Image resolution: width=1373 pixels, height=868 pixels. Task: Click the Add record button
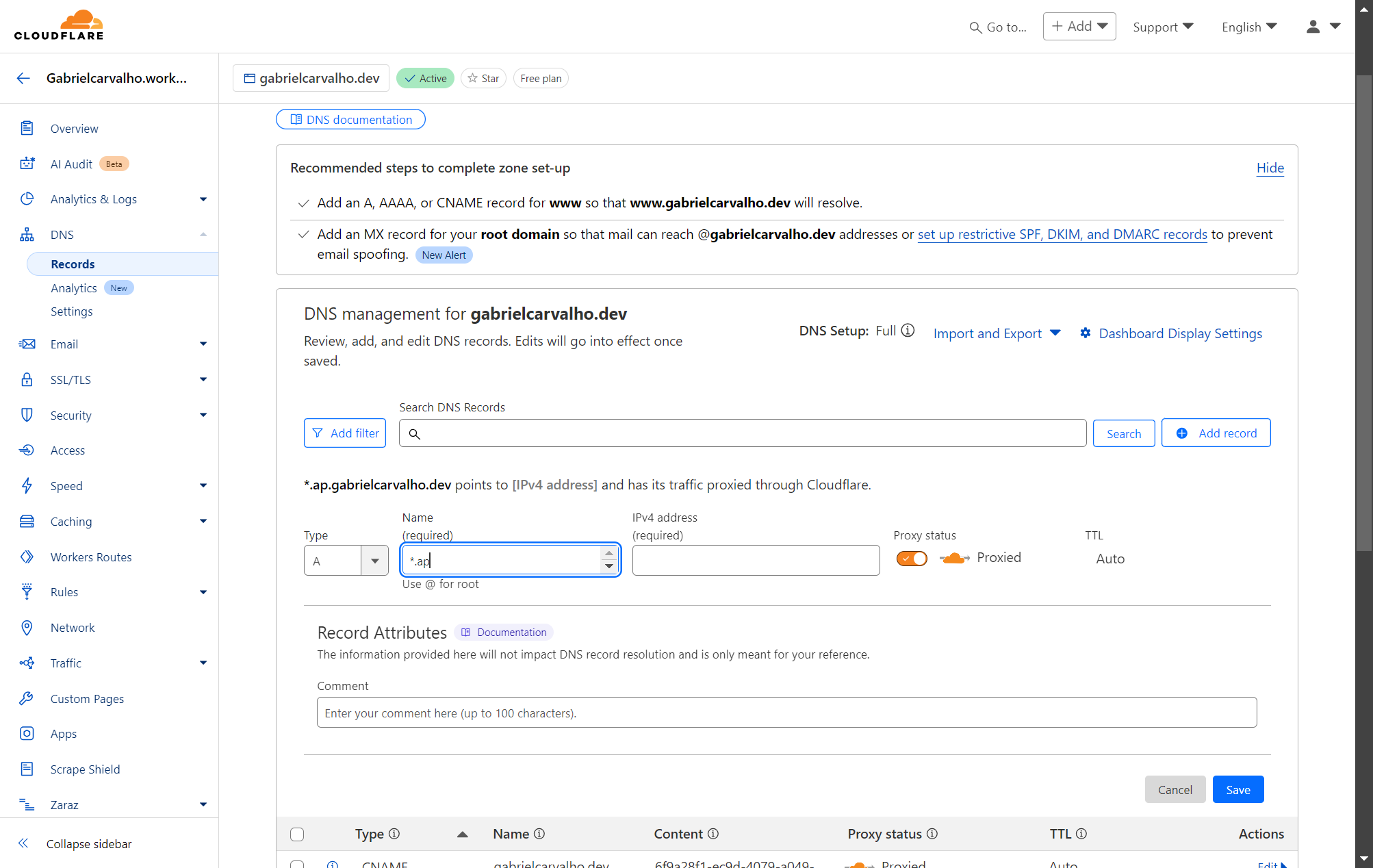click(1216, 433)
